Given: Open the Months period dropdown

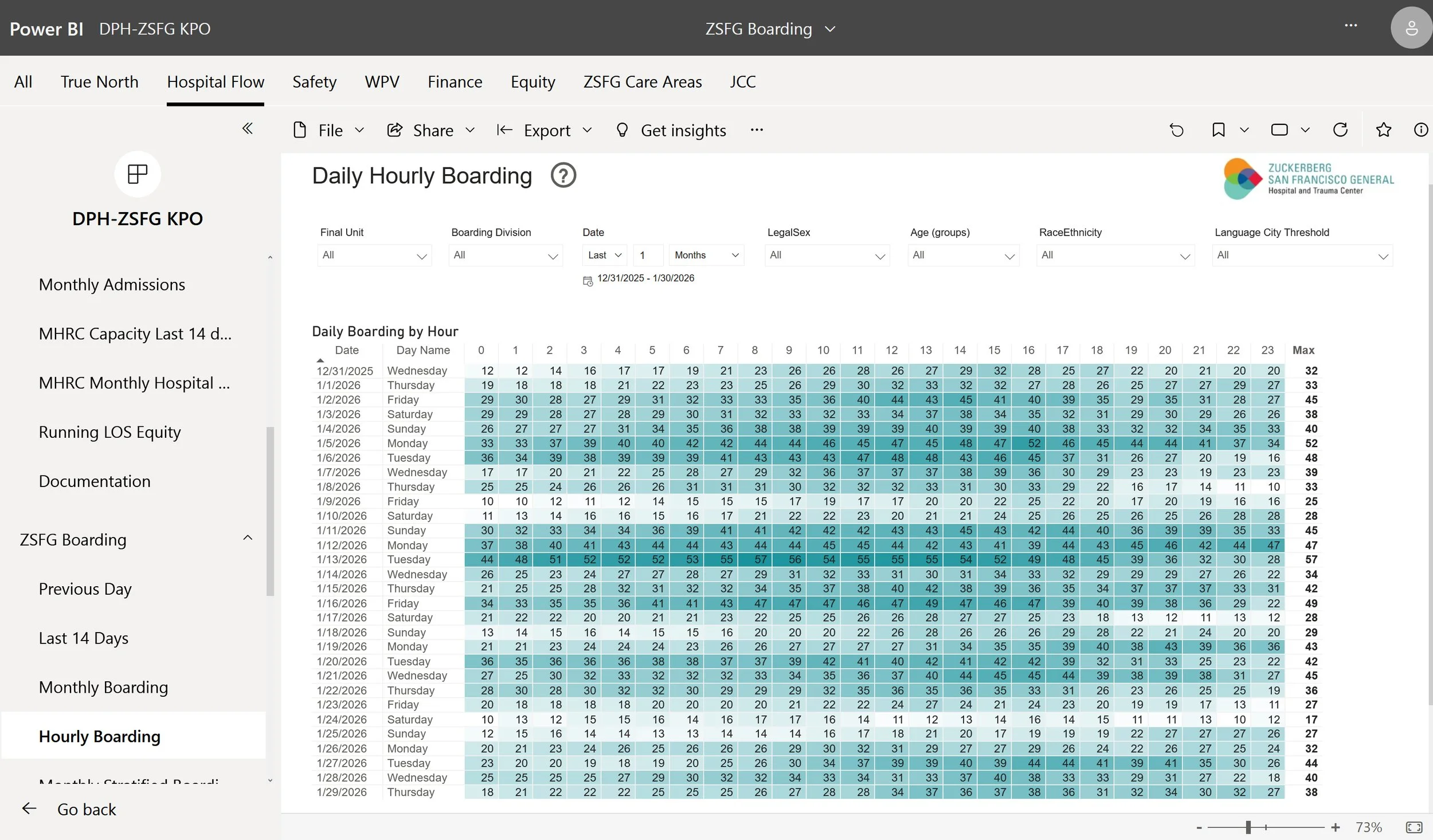Looking at the screenshot, I should (x=706, y=256).
